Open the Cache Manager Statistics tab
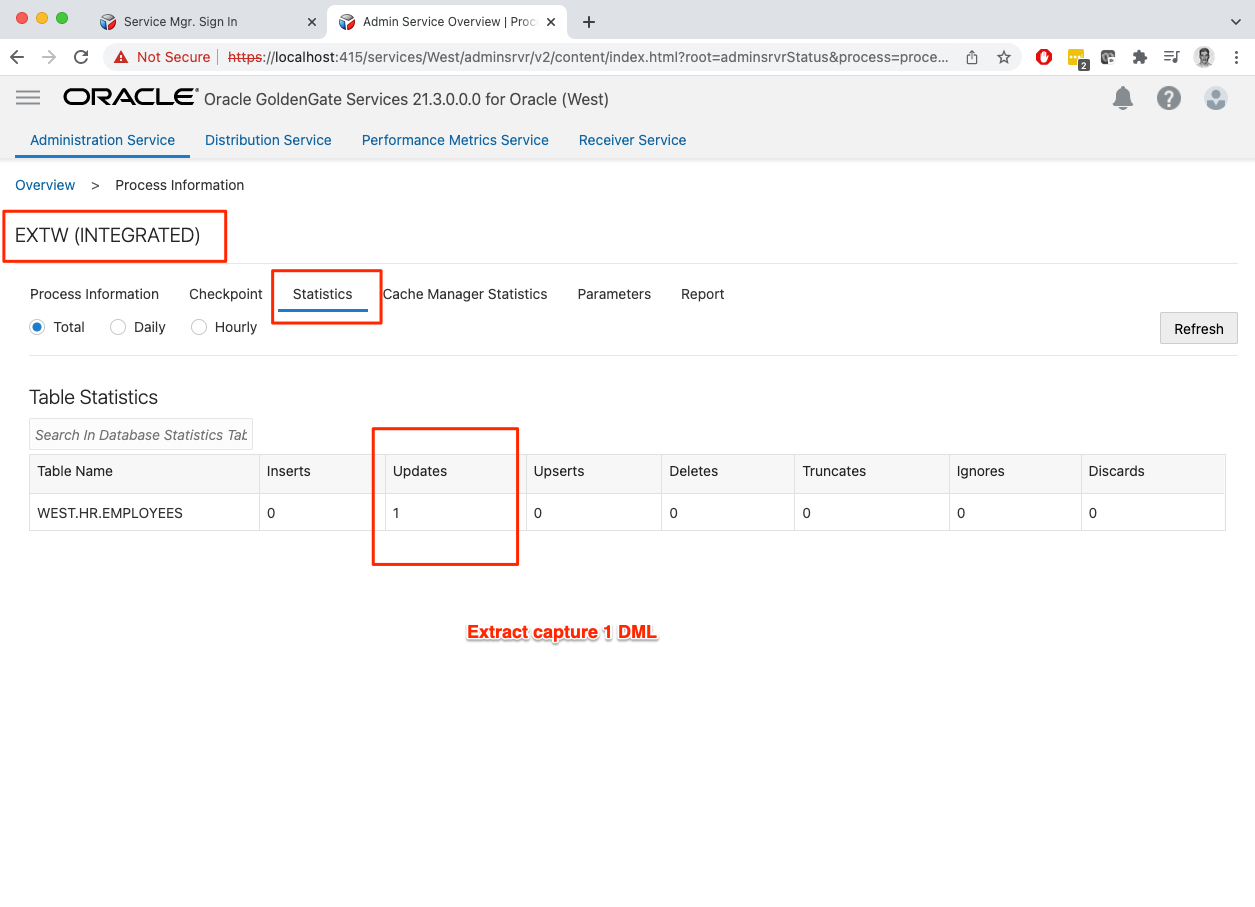 tap(465, 294)
